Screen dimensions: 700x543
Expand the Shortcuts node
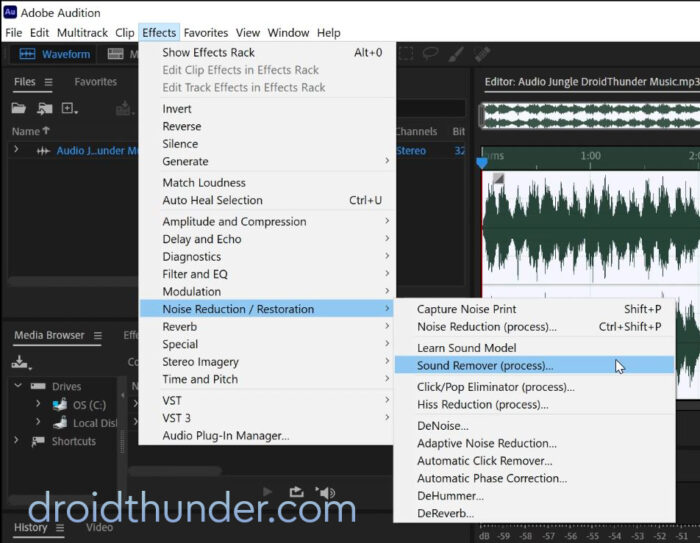17,440
